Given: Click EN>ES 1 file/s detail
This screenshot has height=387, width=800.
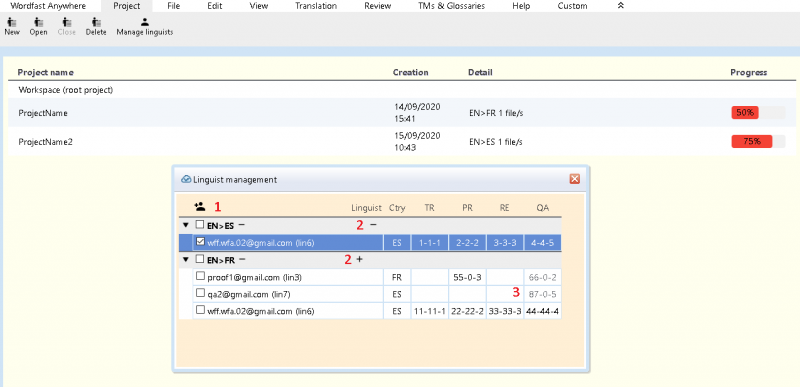Looking at the screenshot, I should click(x=496, y=142).
